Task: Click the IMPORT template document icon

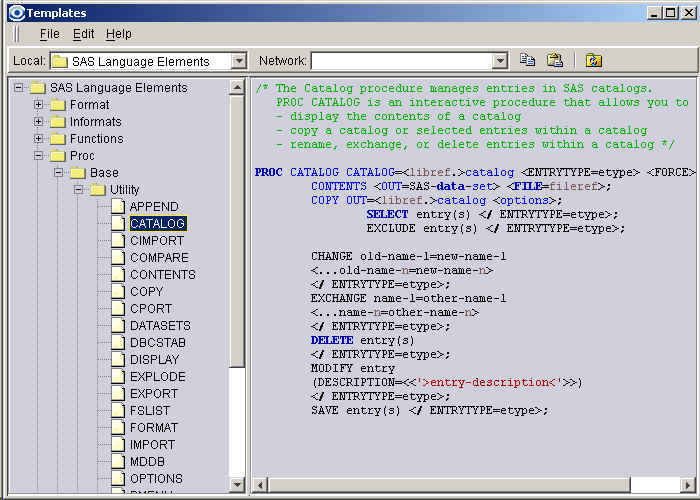Action: (118, 444)
